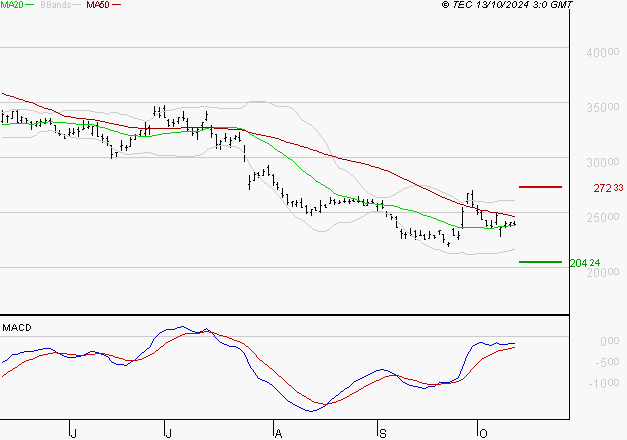Screen dimensions: 627x440
Task: Click the TEC 13/10/2024 timestamp text
Action: pos(507,5)
